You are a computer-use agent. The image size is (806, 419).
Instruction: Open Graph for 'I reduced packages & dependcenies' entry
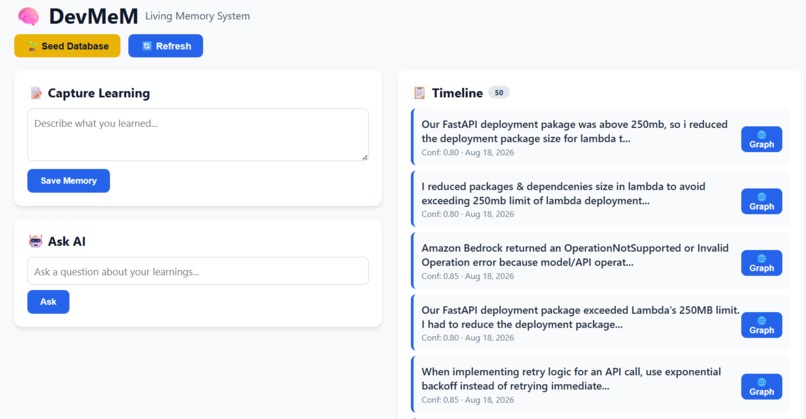(x=761, y=201)
